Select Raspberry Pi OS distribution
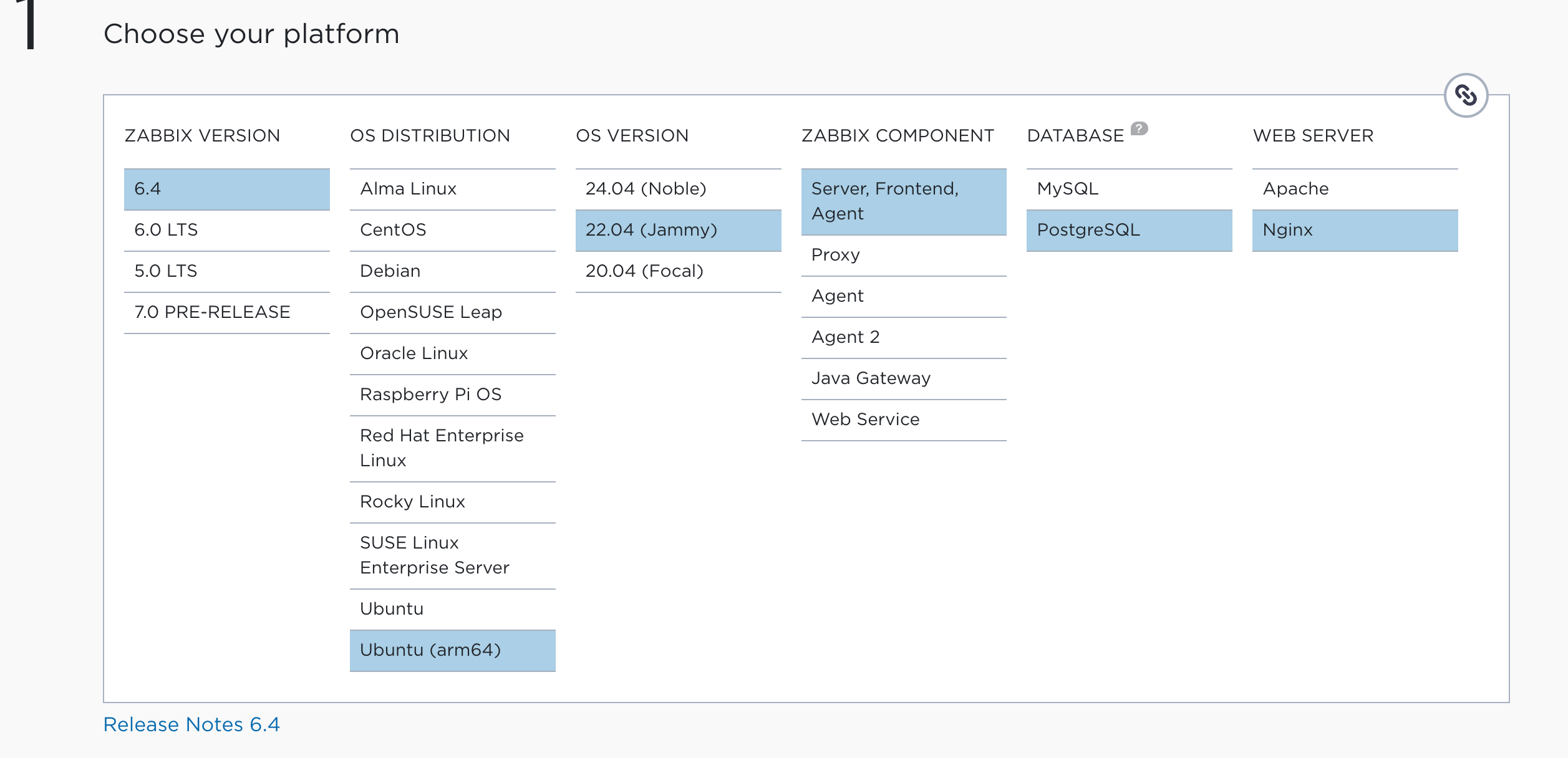The width and height of the screenshot is (1568, 758). (453, 395)
